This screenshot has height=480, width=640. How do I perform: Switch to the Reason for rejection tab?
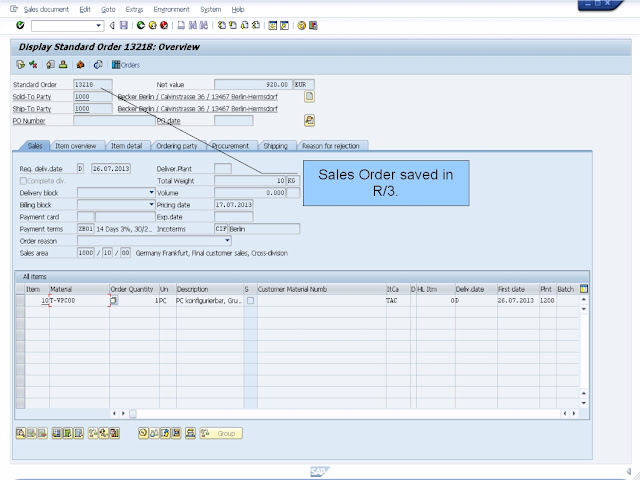click(331, 146)
